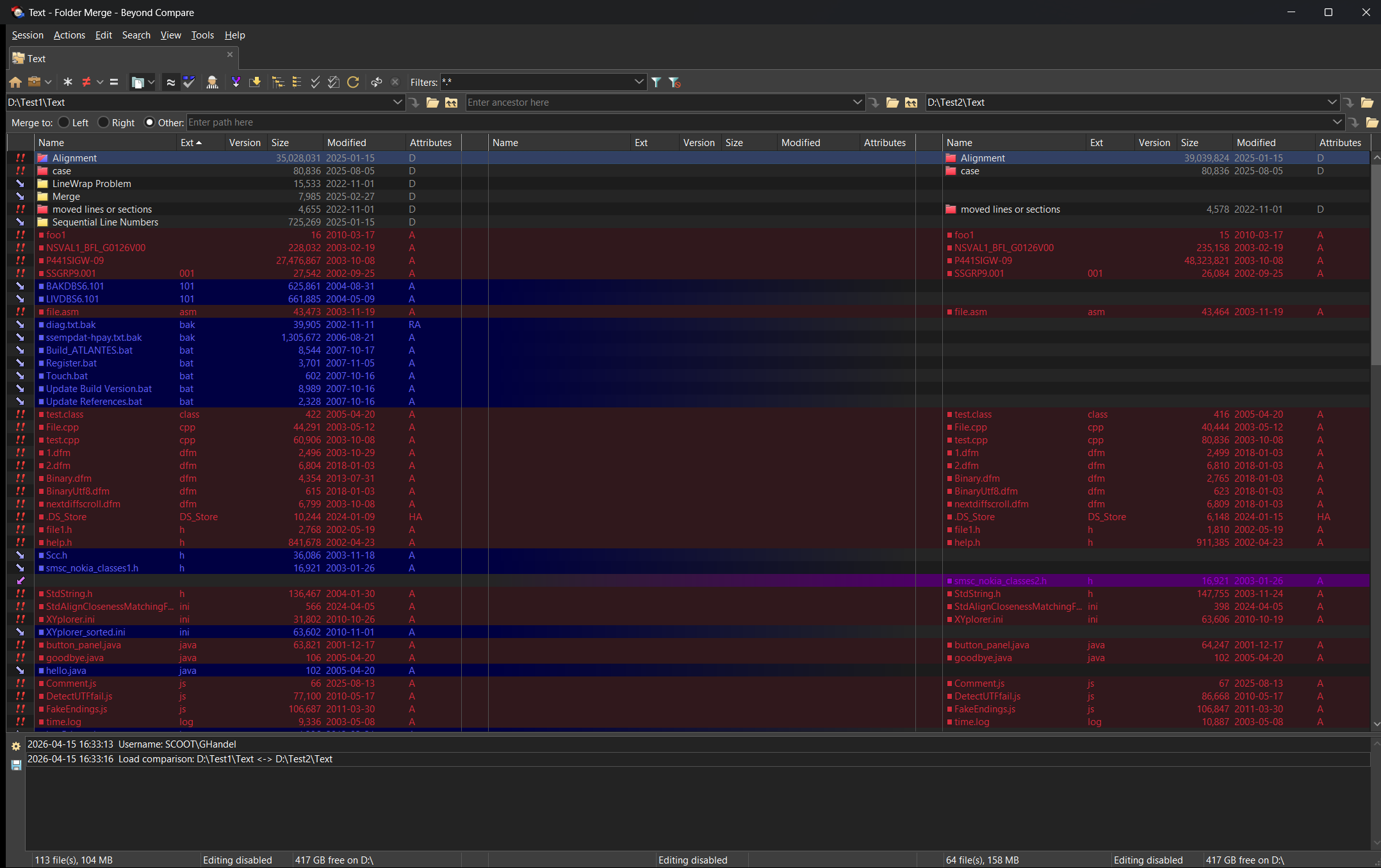Image resolution: width=1381 pixels, height=868 pixels.
Task: Open the Differences dropdown arrow
Action: tap(100, 82)
